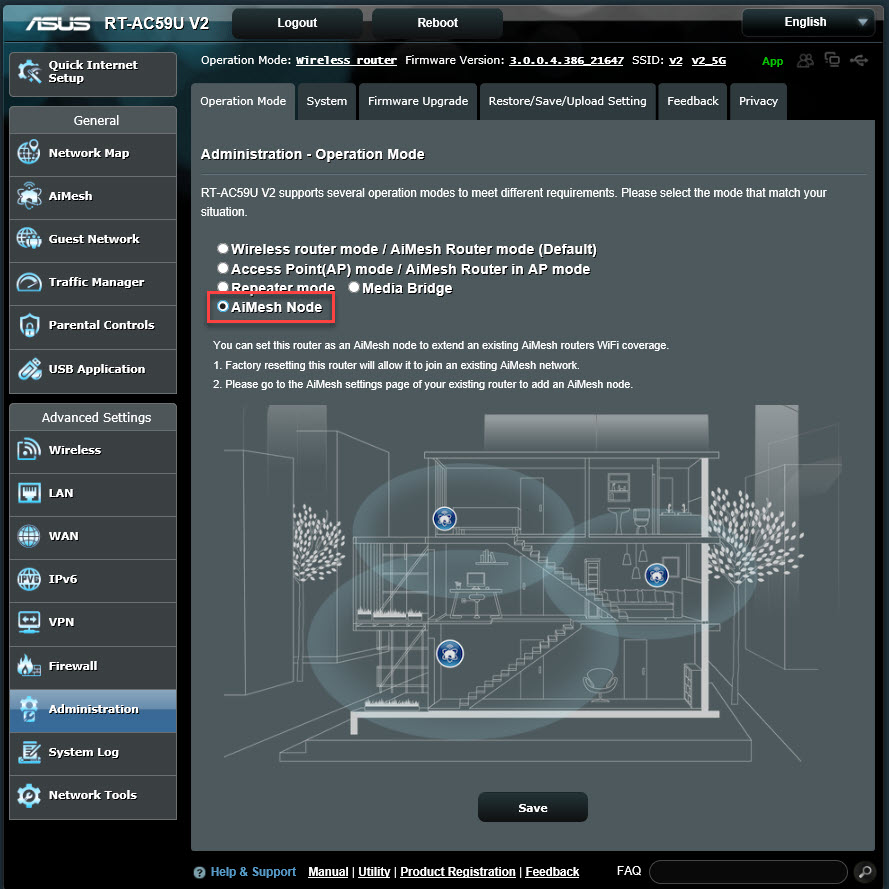Click the Reboot button
The height and width of the screenshot is (889, 889).
(437, 23)
